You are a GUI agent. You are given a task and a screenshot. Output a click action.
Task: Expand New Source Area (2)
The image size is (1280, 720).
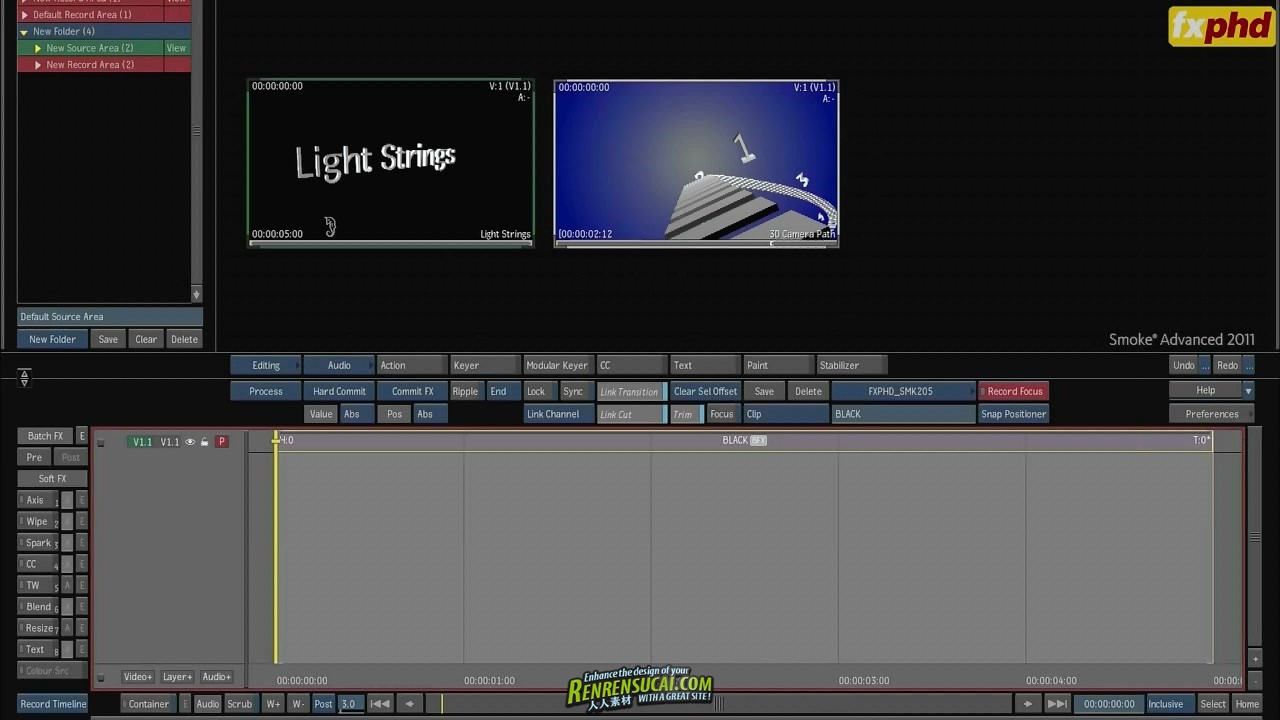click(38, 48)
